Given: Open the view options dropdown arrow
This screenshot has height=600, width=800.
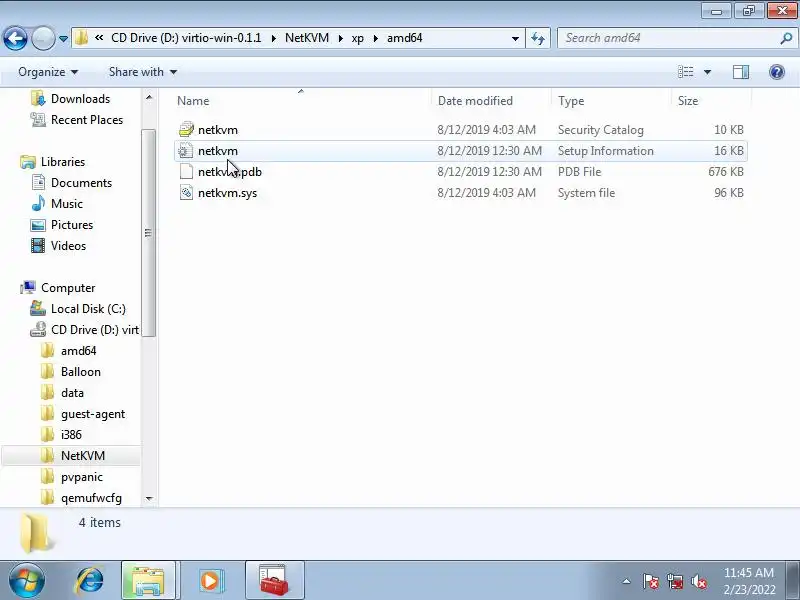Looking at the screenshot, I should point(707,72).
